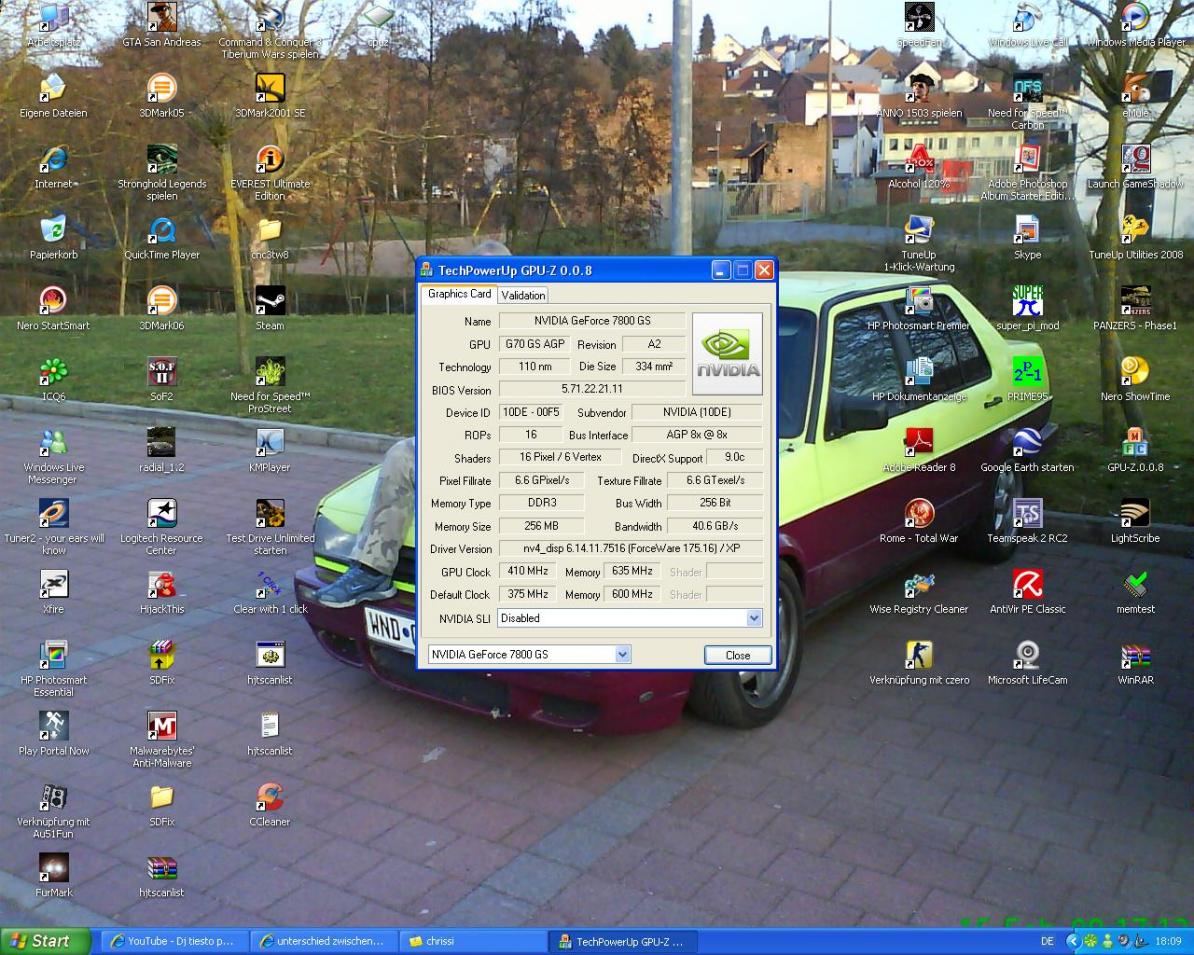Select the super_pi_mod desktop icon
Viewport: 1194px width, 955px height.
[1027, 301]
